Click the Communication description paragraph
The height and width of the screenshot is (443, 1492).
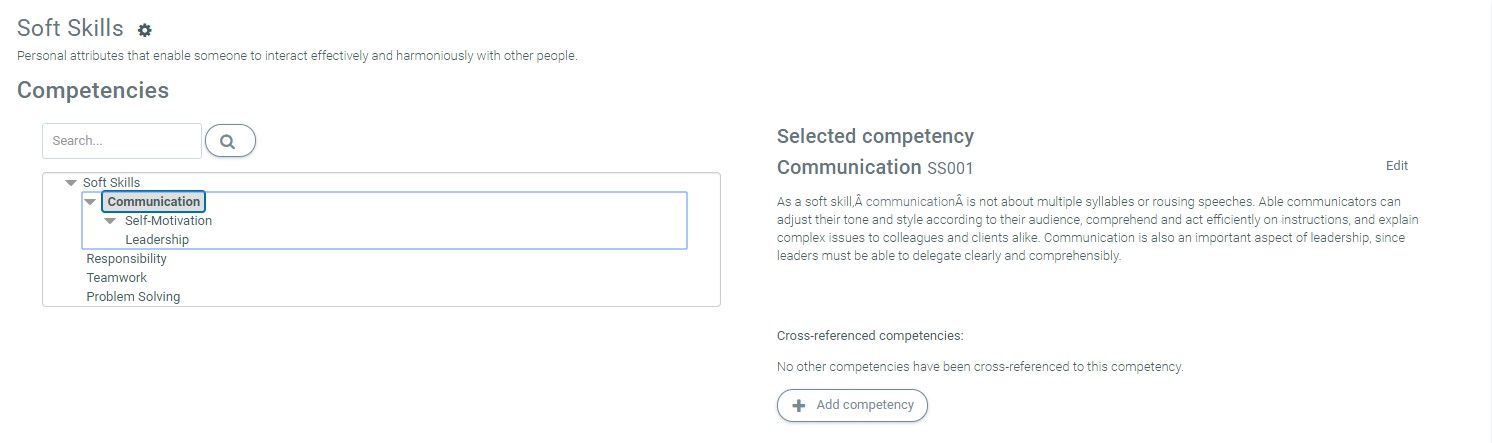pyautogui.click(x=1097, y=228)
